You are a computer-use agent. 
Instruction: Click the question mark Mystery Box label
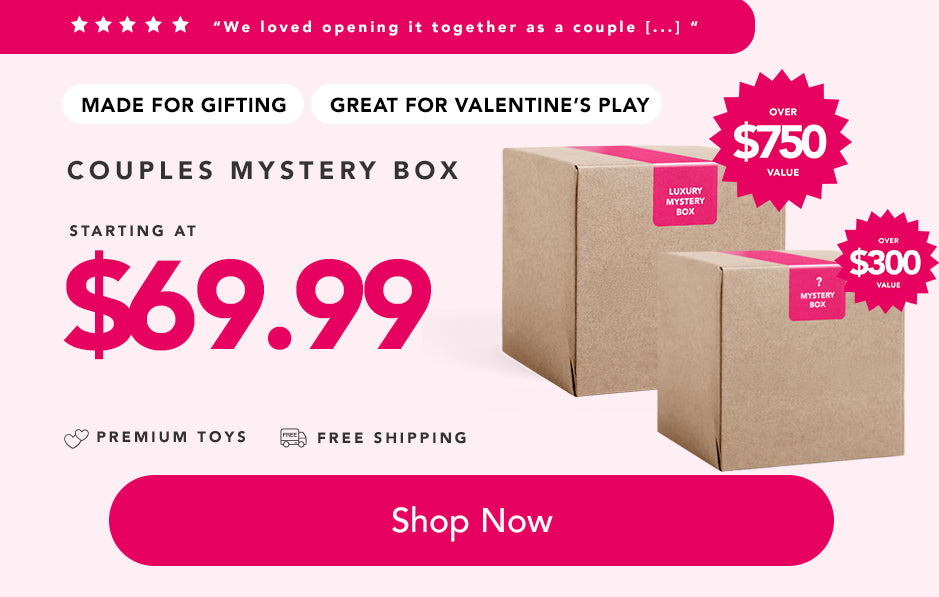click(x=817, y=294)
